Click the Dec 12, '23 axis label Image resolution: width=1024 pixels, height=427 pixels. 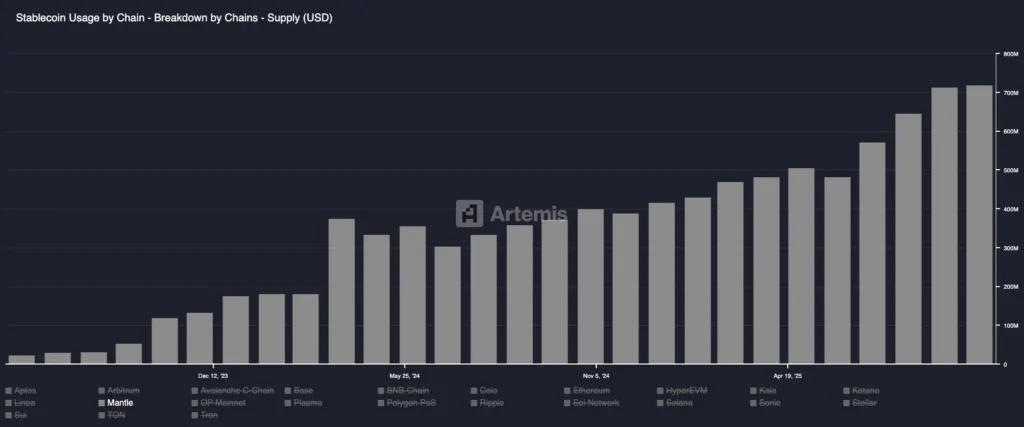coord(213,375)
